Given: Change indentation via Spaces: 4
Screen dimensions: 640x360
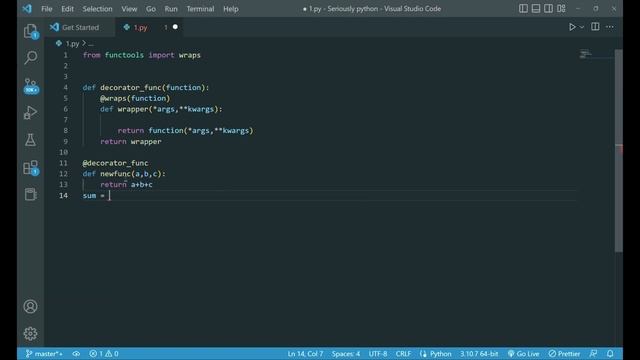Looking at the screenshot, I should coord(346,353).
